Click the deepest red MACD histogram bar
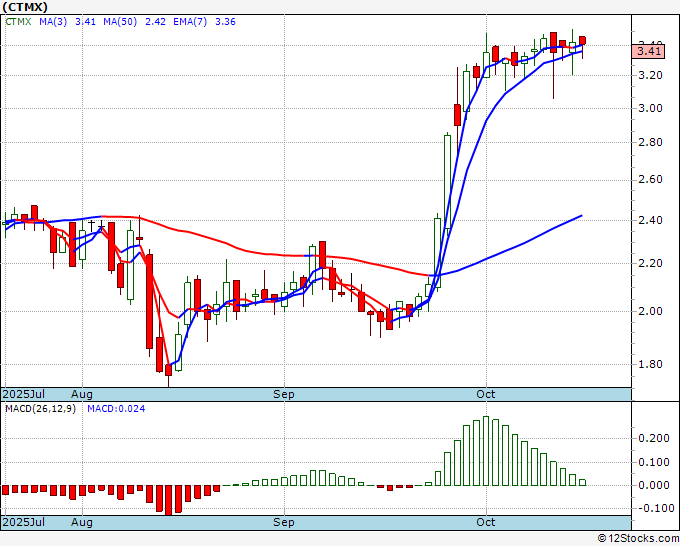The width and height of the screenshot is (680, 546). point(169,500)
